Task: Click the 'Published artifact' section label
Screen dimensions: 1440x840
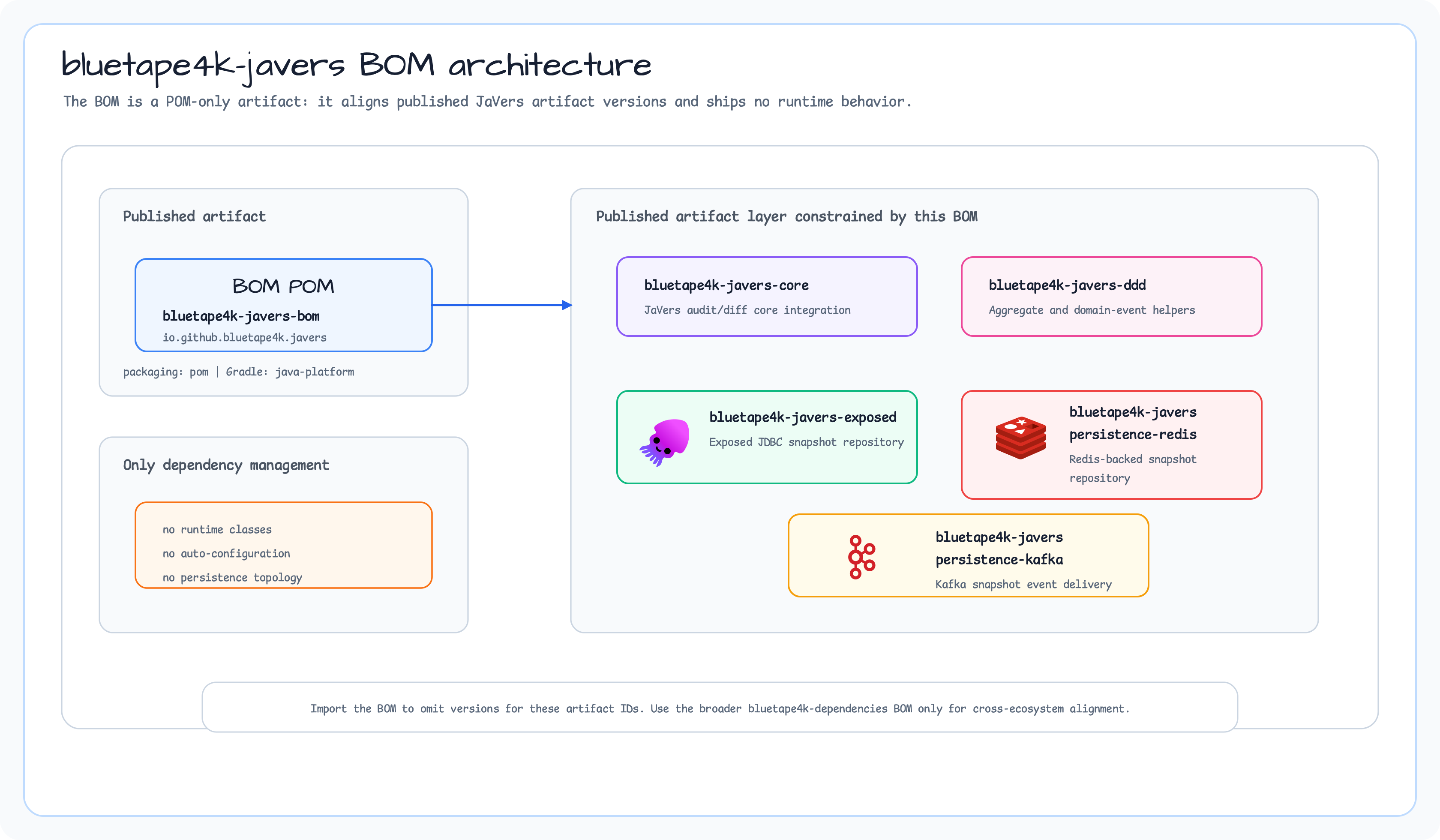Action: [194, 216]
